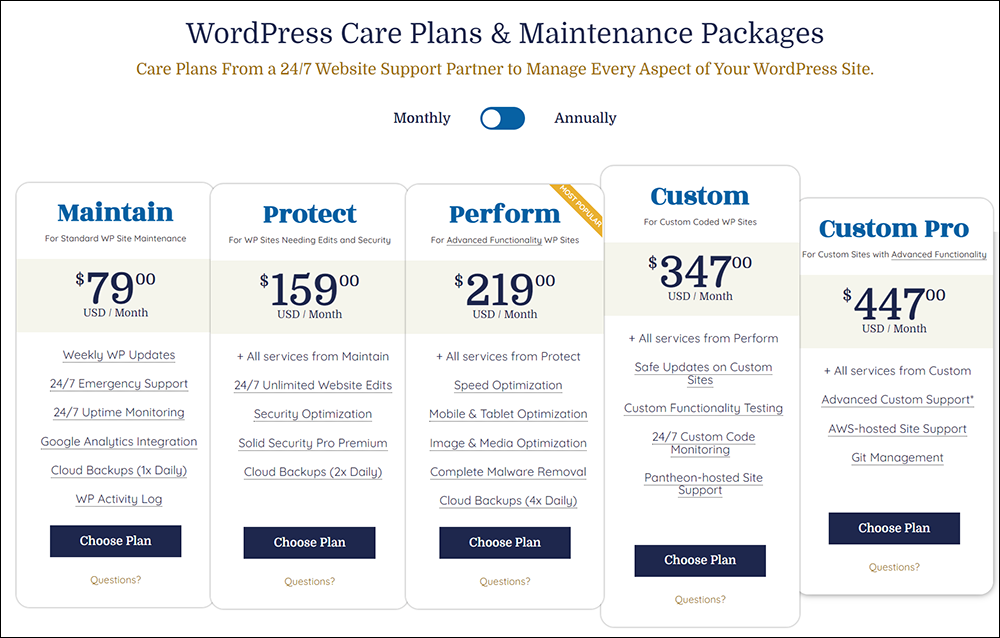1000x638 pixels.
Task: Click Questions? under the Maintain plan
Action: coord(115,579)
